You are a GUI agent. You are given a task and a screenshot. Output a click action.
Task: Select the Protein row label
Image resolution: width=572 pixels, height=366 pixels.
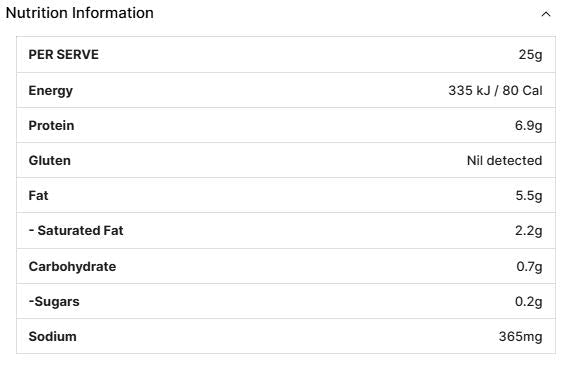click(51, 126)
